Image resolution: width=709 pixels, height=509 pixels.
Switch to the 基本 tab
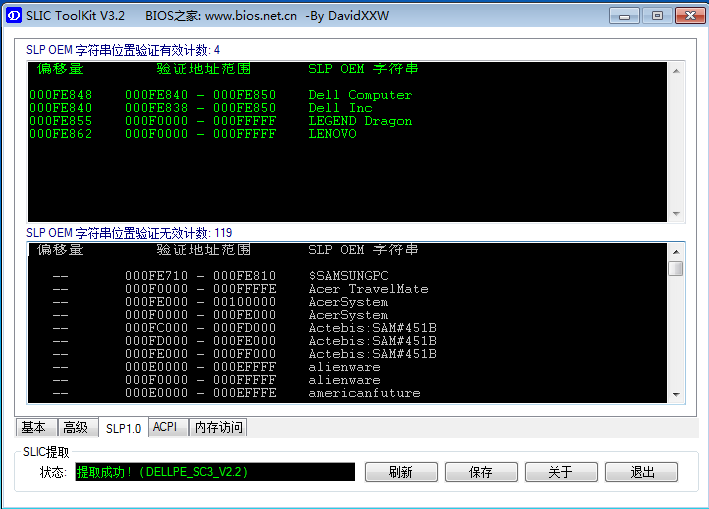coord(34,427)
